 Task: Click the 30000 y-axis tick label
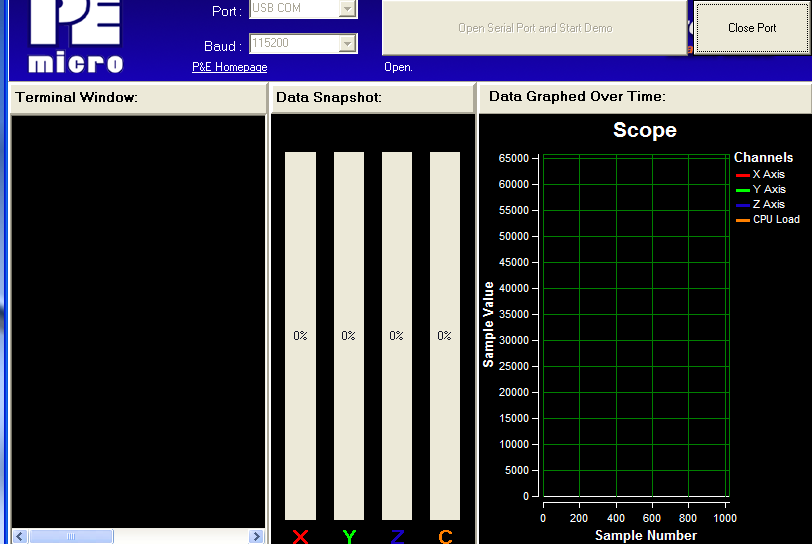click(x=514, y=340)
